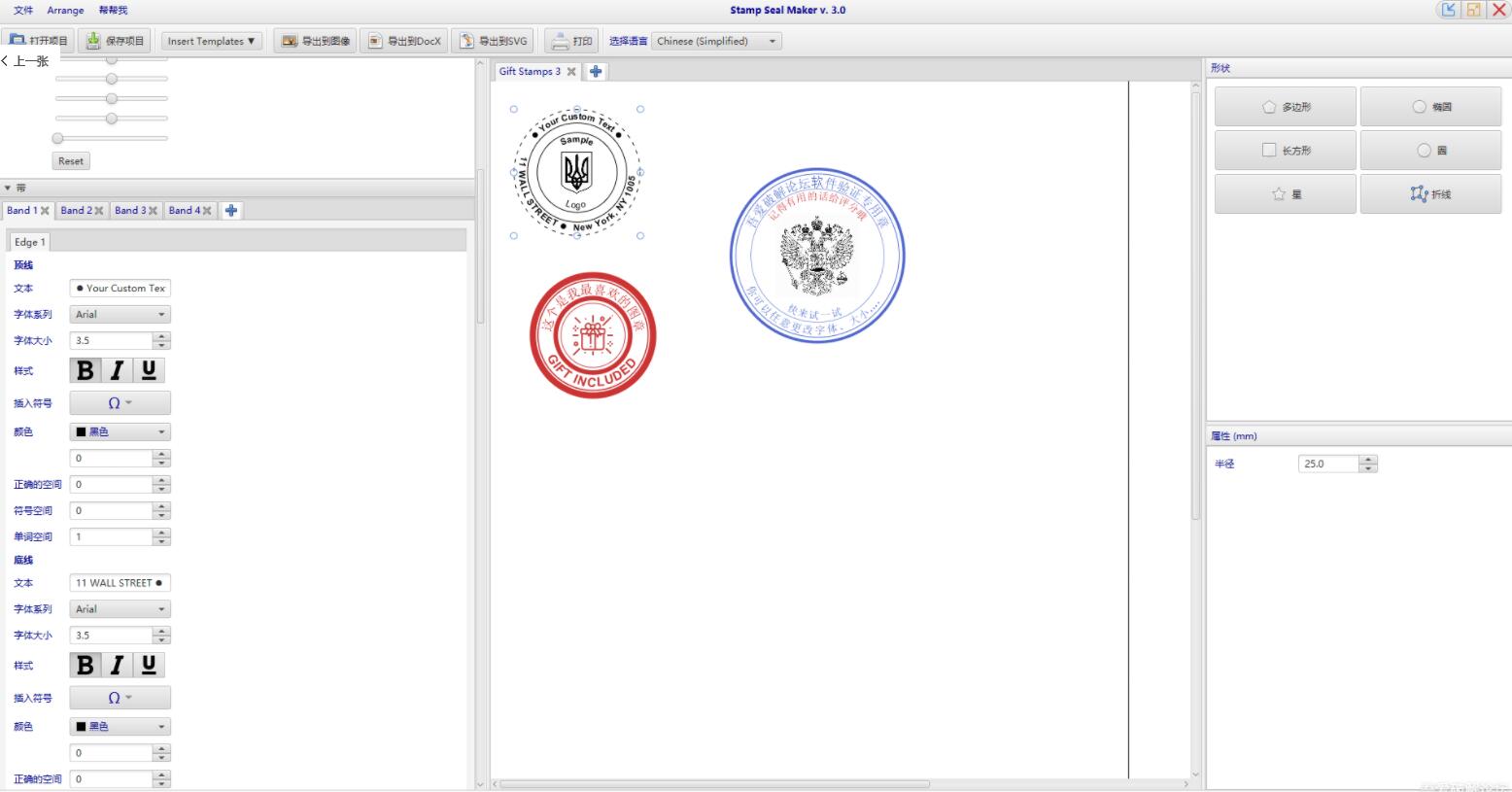The height and width of the screenshot is (792, 1512).
Task: Toggle italic for the 底线 text
Action: coord(117,665)
